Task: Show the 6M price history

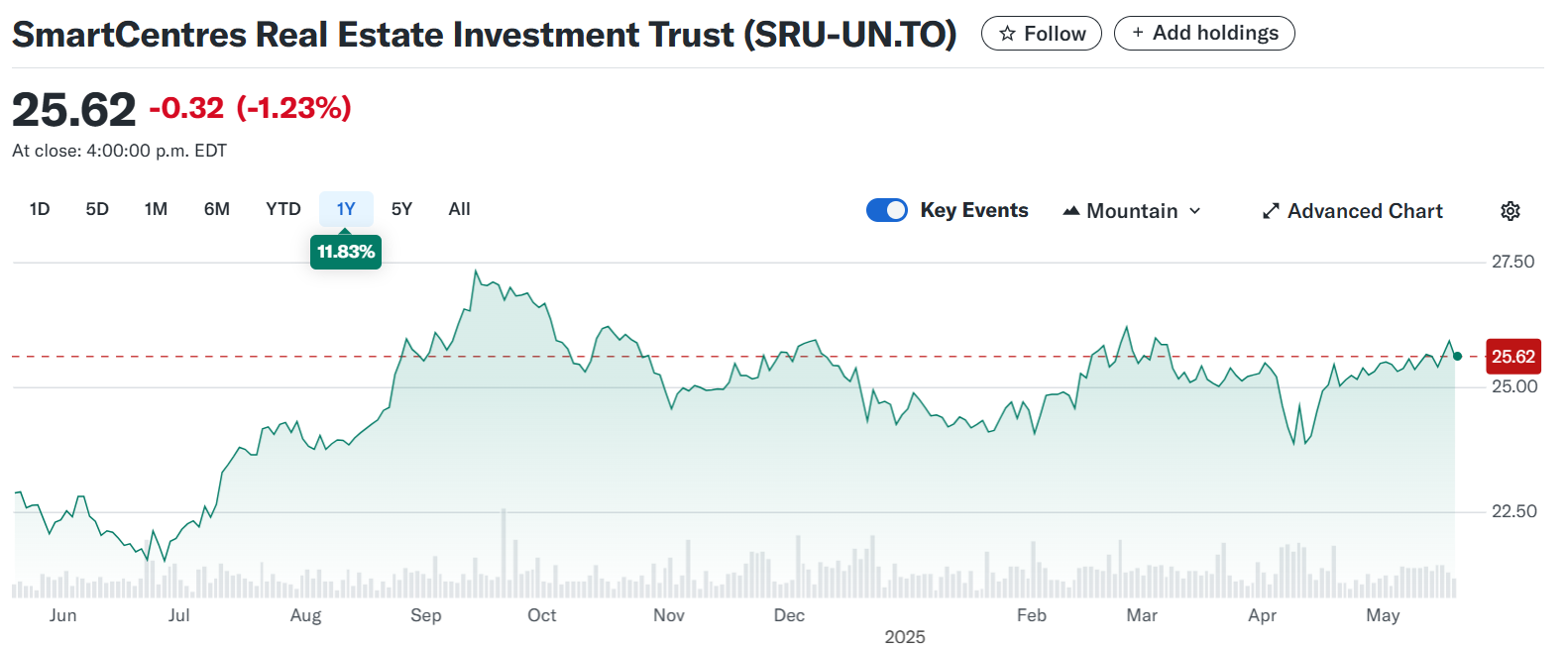Action: coord(217,209)
